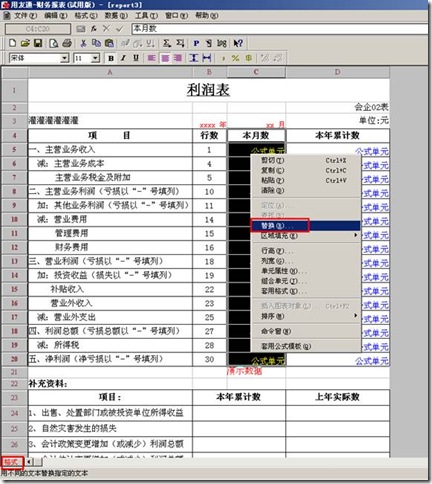This screenshot has height=484, width=432.
Task: Apply percent format icon
Action: coord(235,58)
